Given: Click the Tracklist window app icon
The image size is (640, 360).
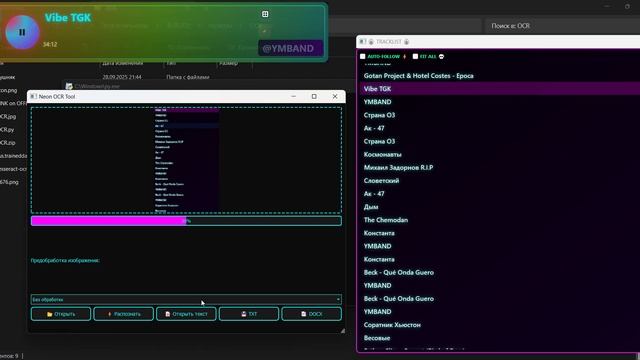Looking at the screenshot, I should [363, 42].
